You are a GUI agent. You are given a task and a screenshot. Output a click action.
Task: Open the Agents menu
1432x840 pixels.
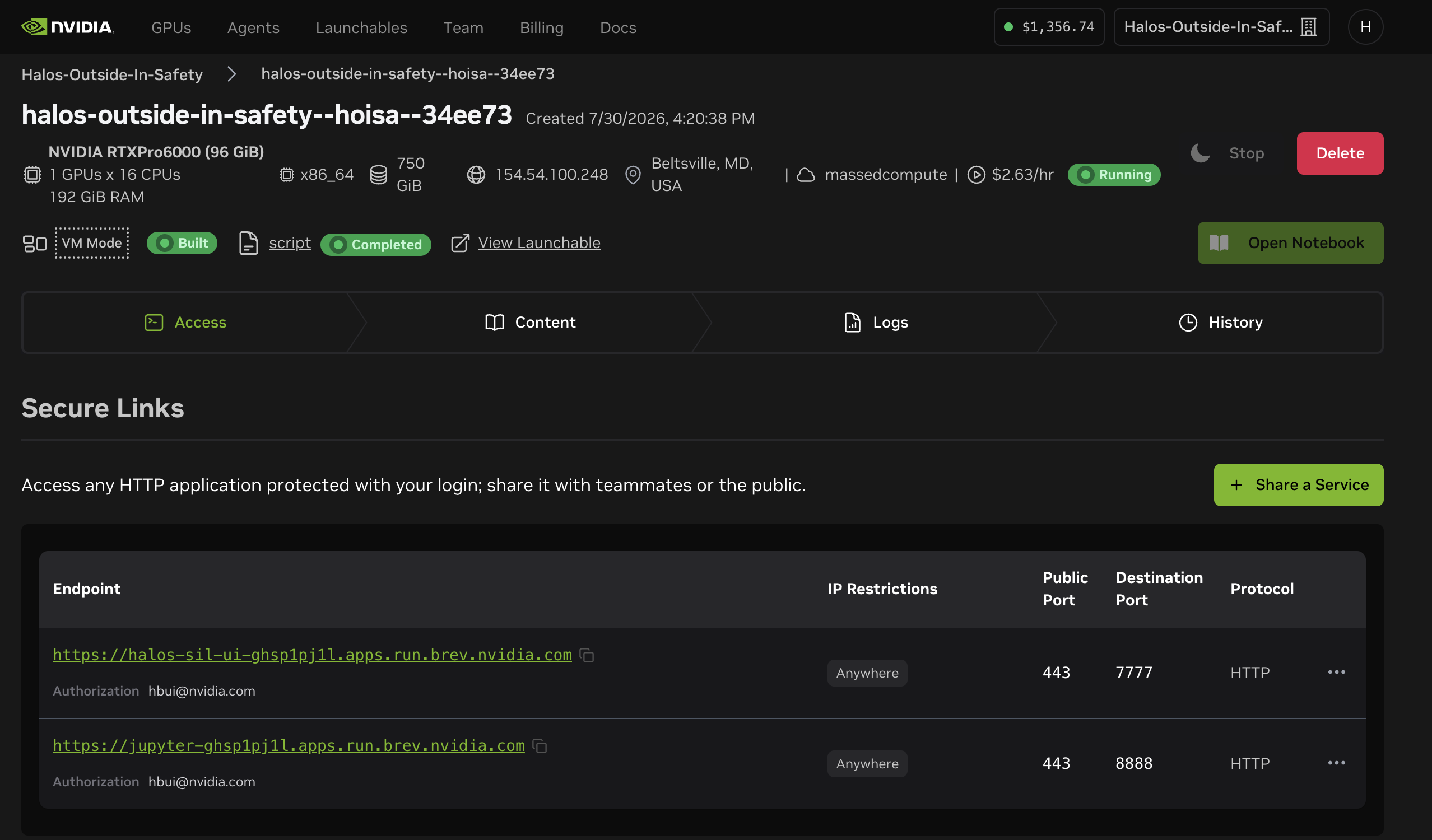(253, 27)
